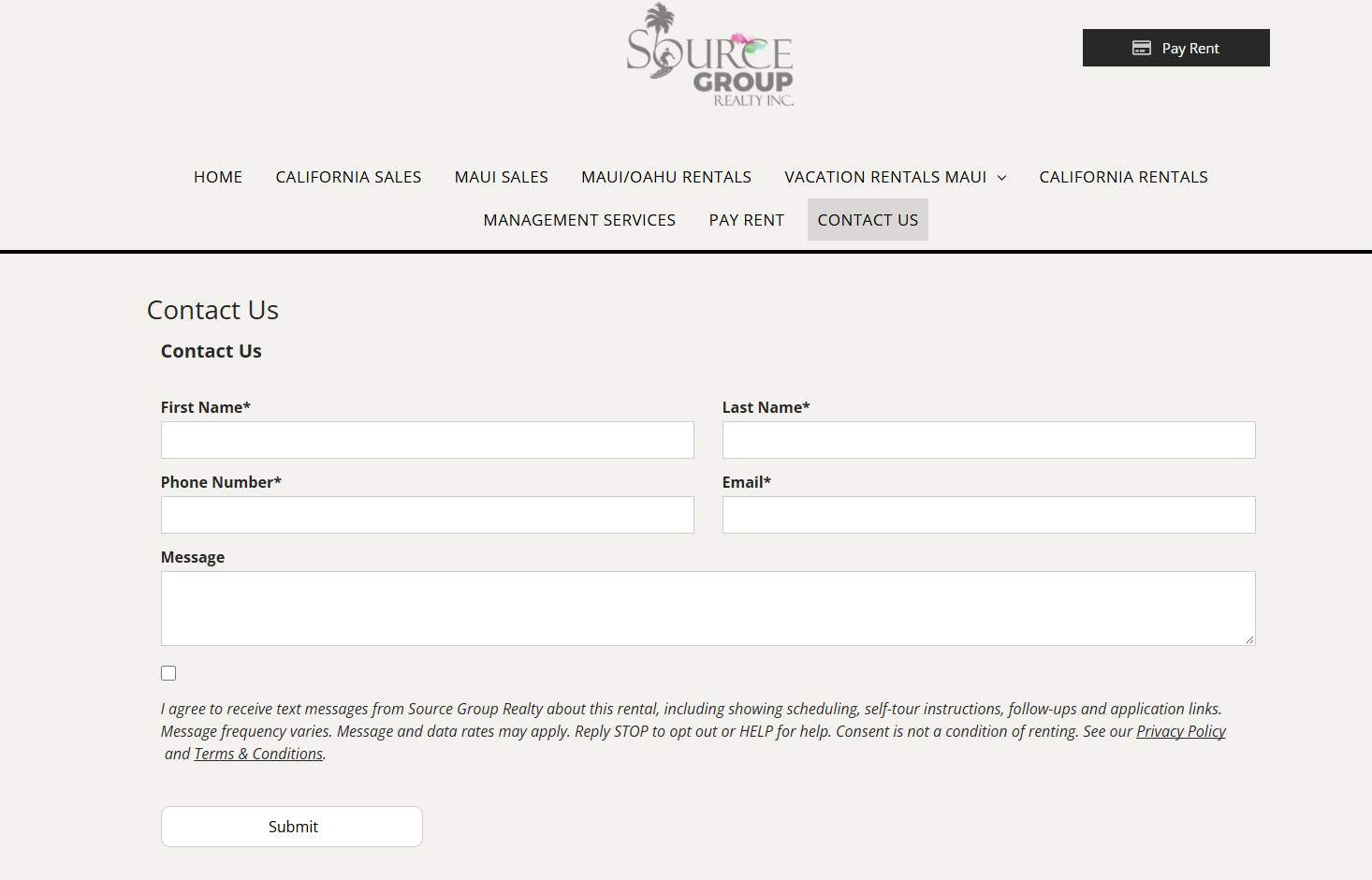Screen dimensions: 1372x880
Task: Focus the First Name input field
Action: point(428,440)
